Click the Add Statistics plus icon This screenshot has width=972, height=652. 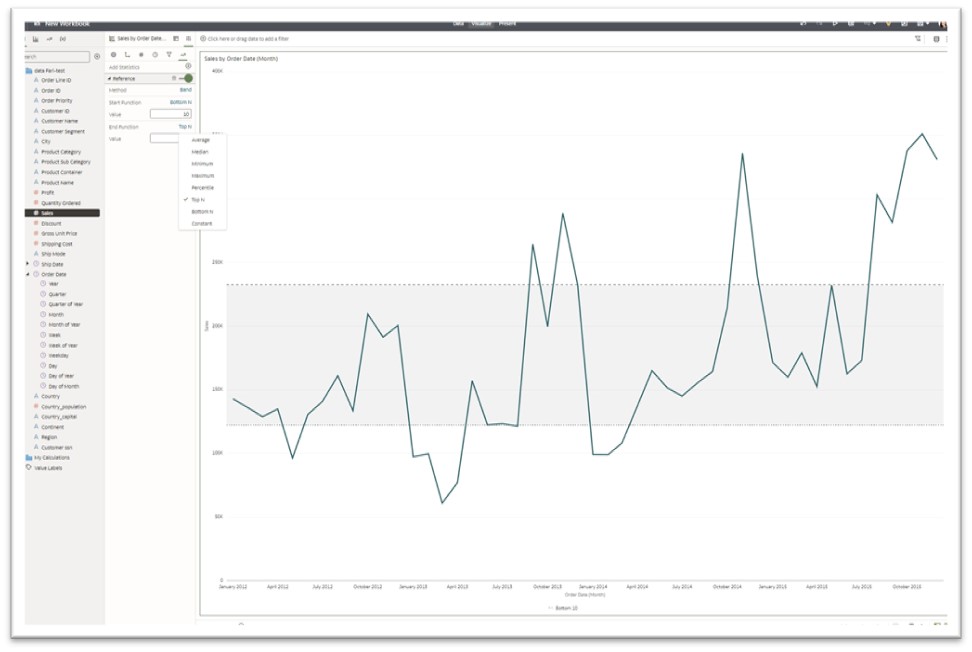pos(188,66)
